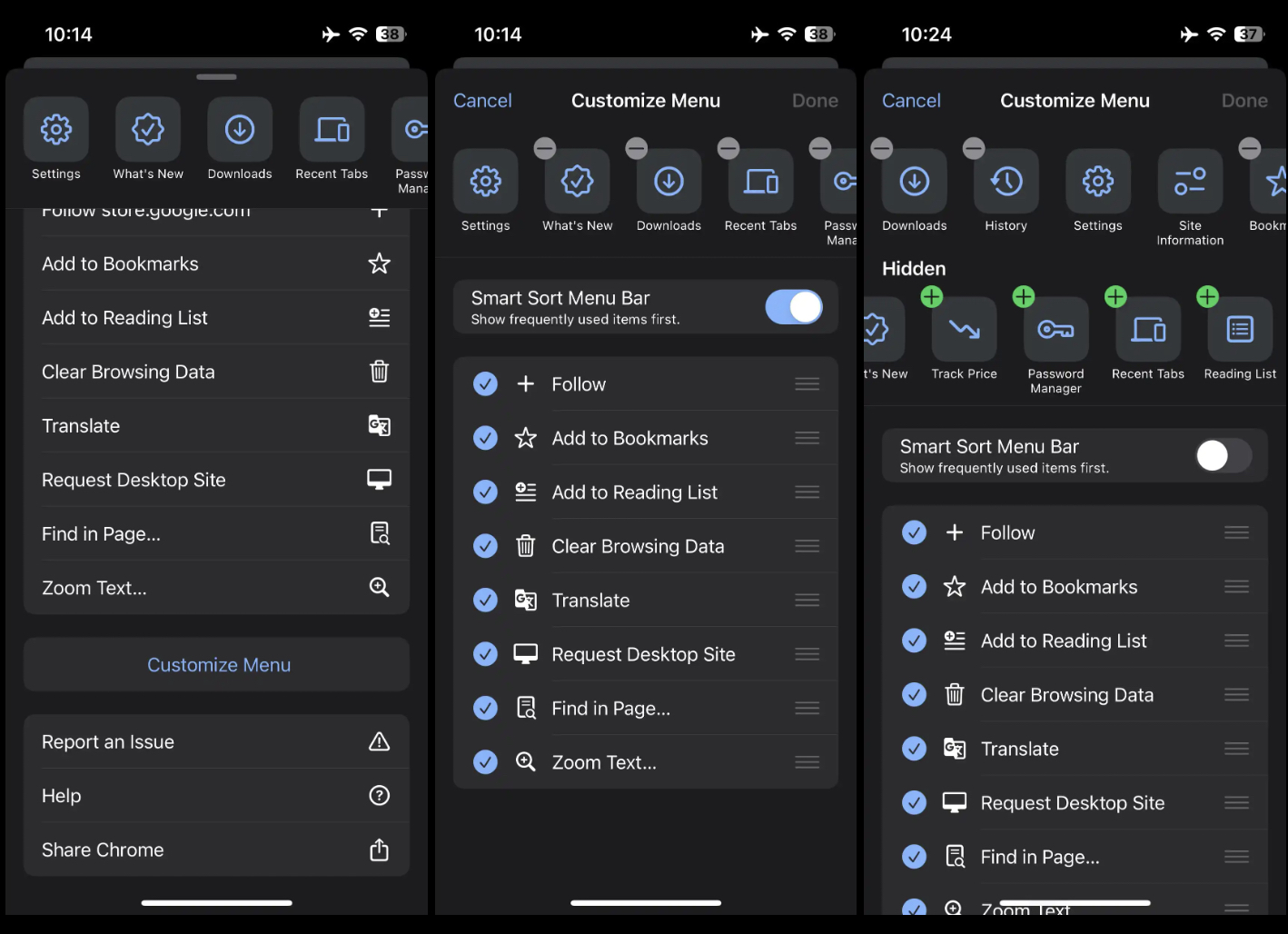
Task: Tap Done in the middle screen
Action: 815,101
